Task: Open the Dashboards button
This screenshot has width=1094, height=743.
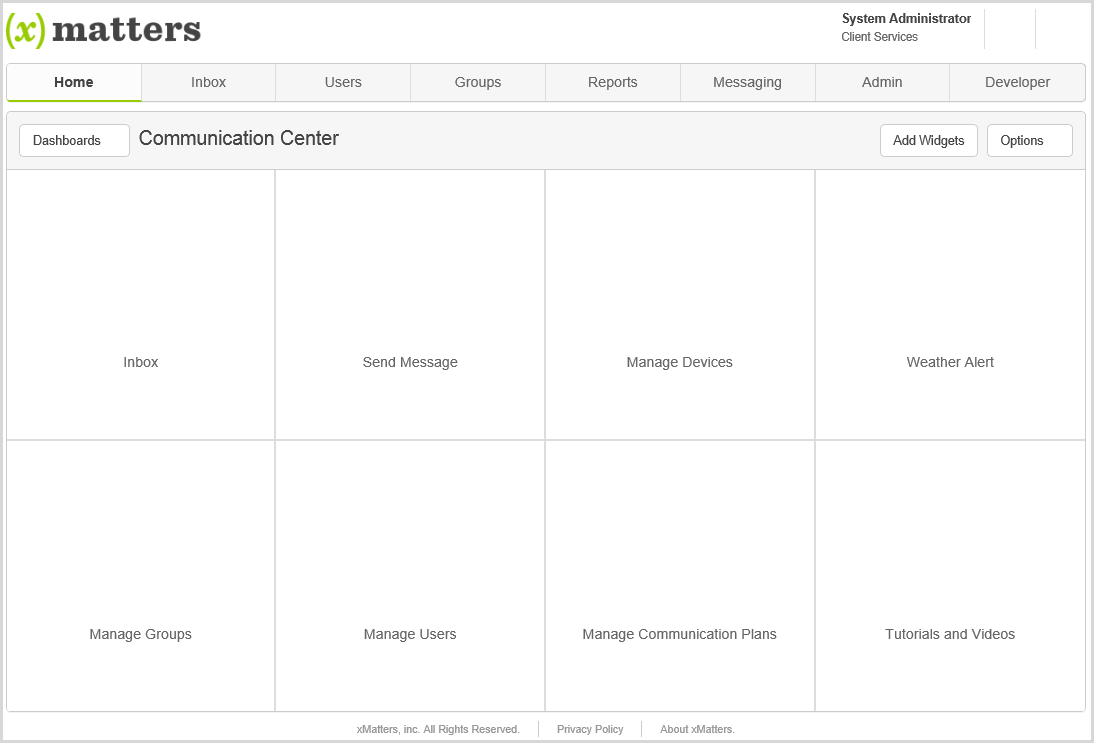Action: pyautogui.click(x=74, y=140)
